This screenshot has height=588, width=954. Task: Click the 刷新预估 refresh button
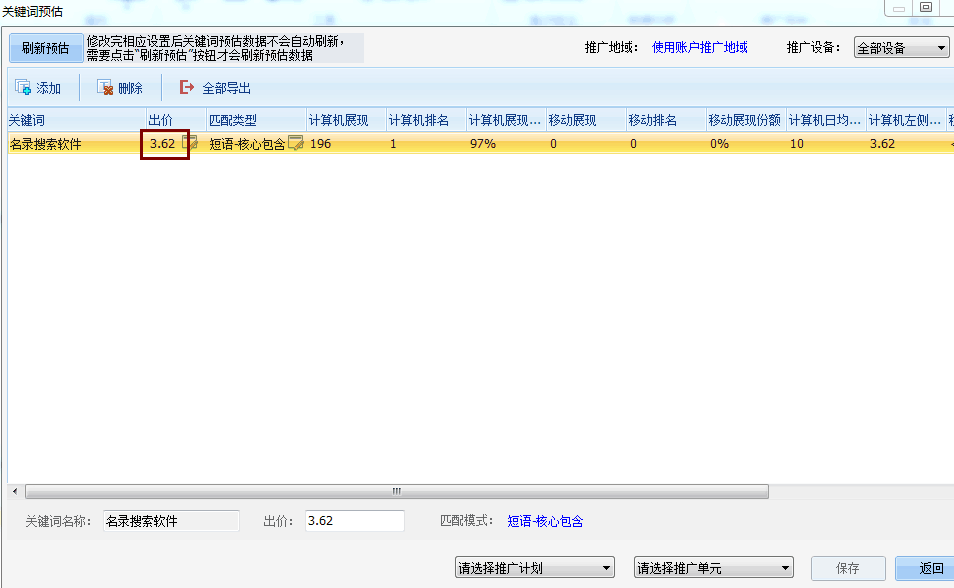pos(44,48)
